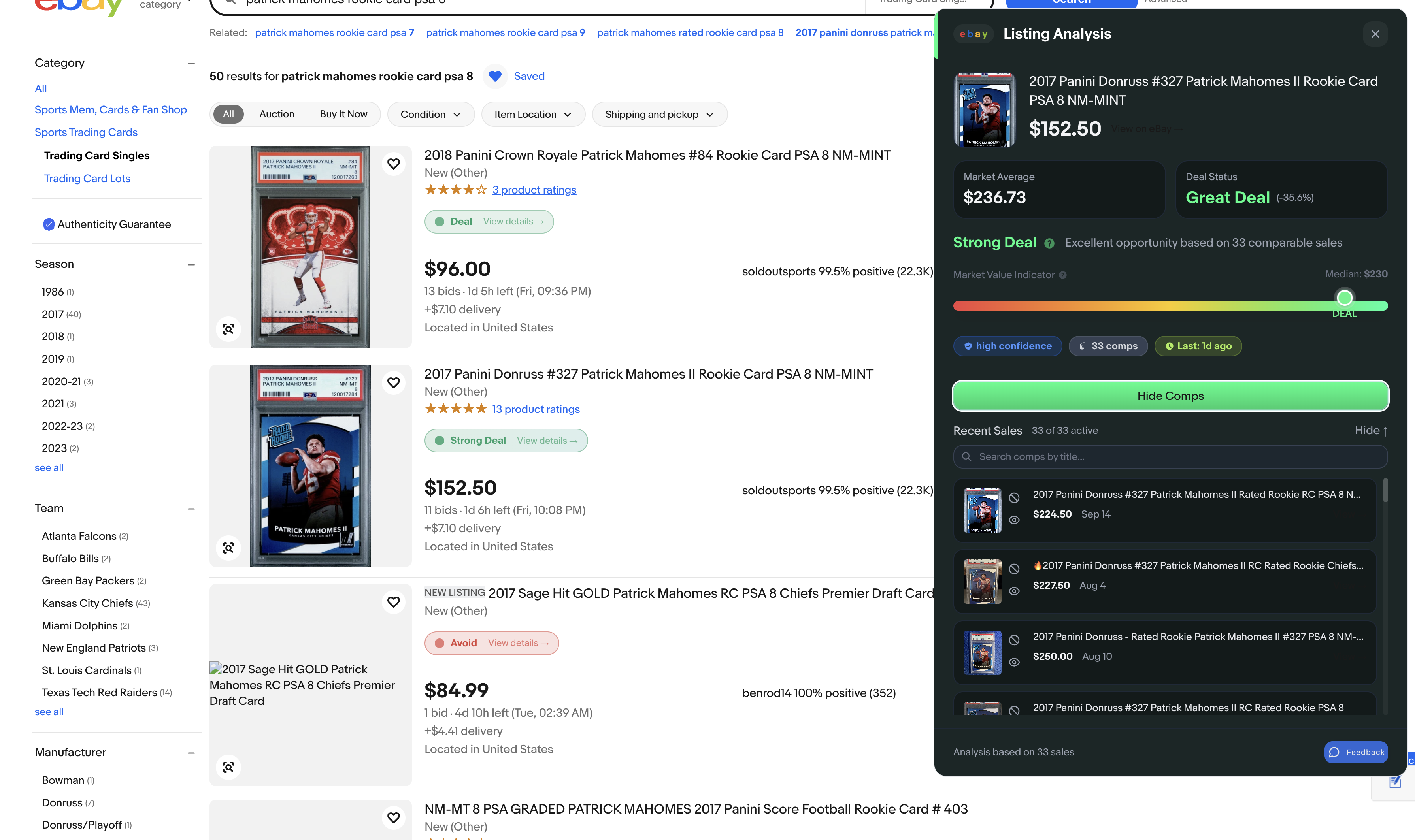Screen dimensions: 1415x840
Task: Open the Item Location dropdown
Action: click(x=532, y=114)
